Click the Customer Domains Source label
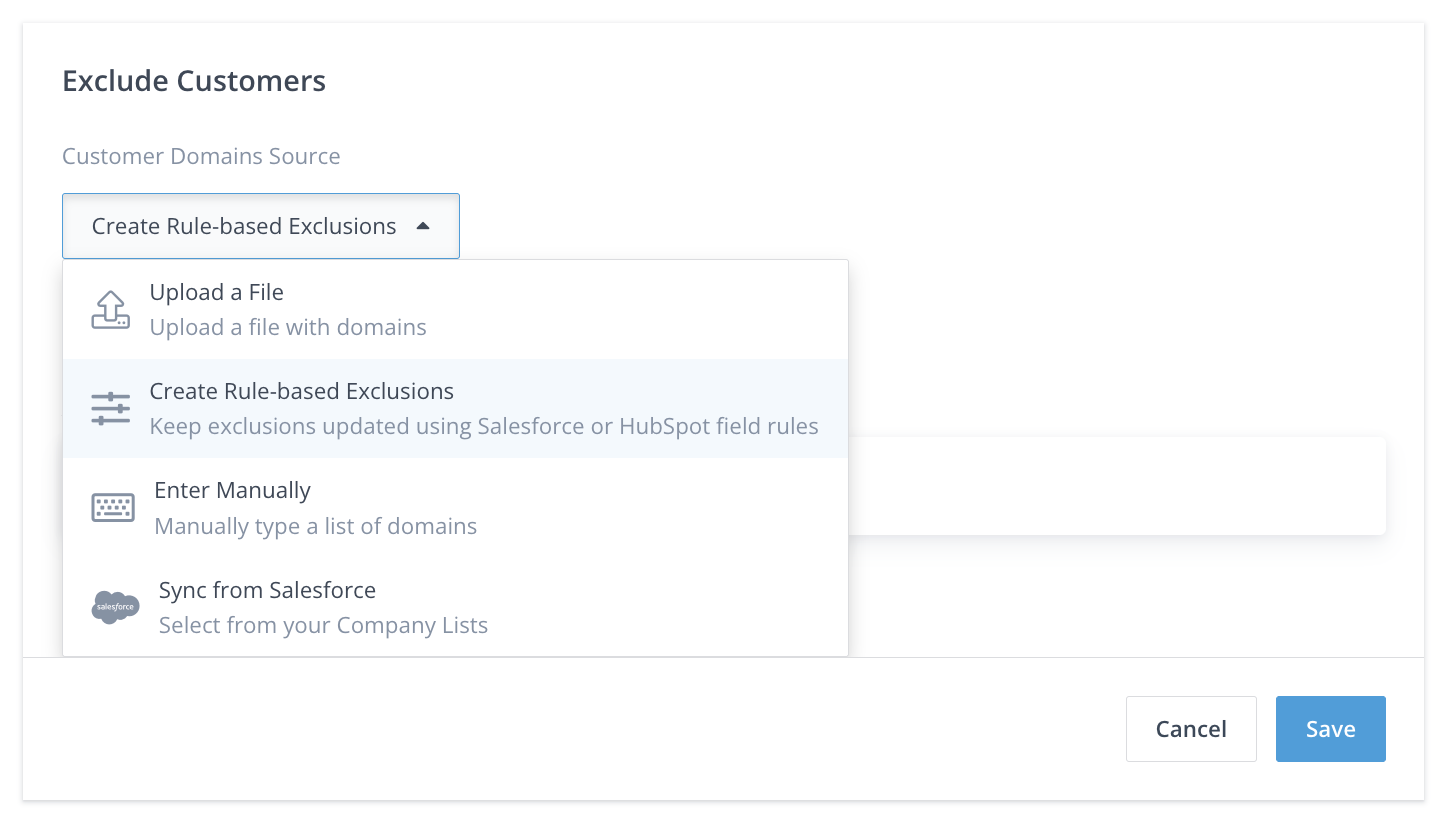 (x=201, y=156)
